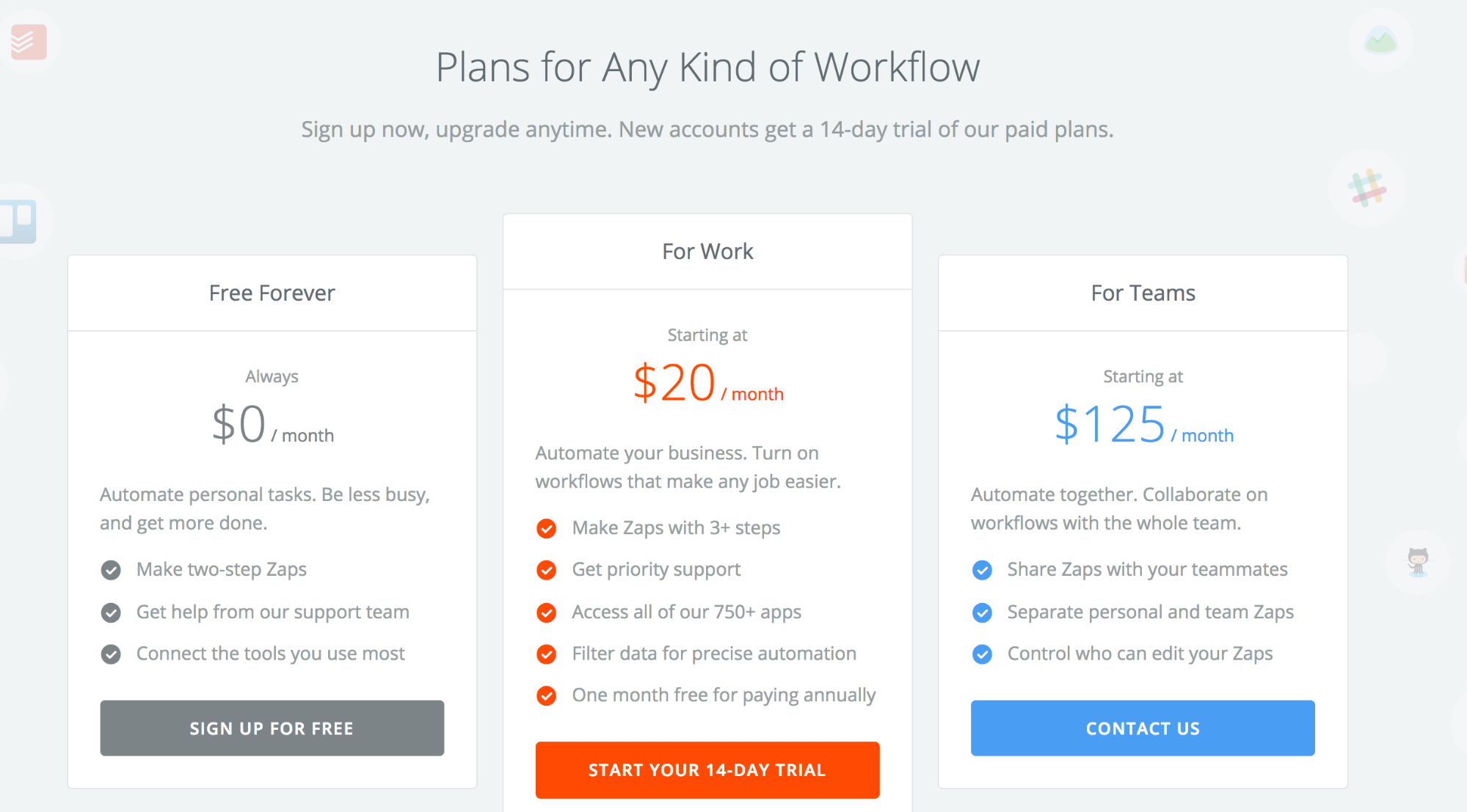Select the For Work plan header

(x=707, y=252)
